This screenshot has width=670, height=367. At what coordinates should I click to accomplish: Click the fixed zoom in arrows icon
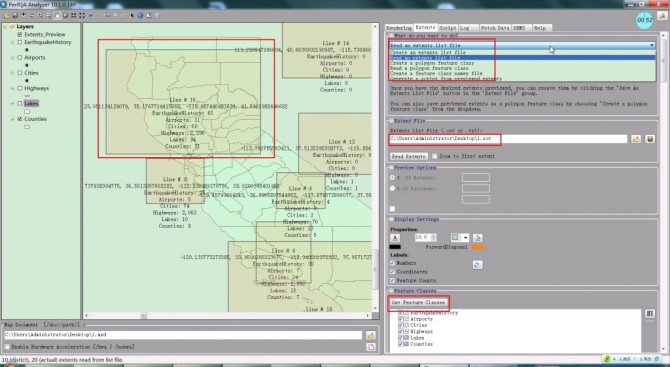coord(73,15)
